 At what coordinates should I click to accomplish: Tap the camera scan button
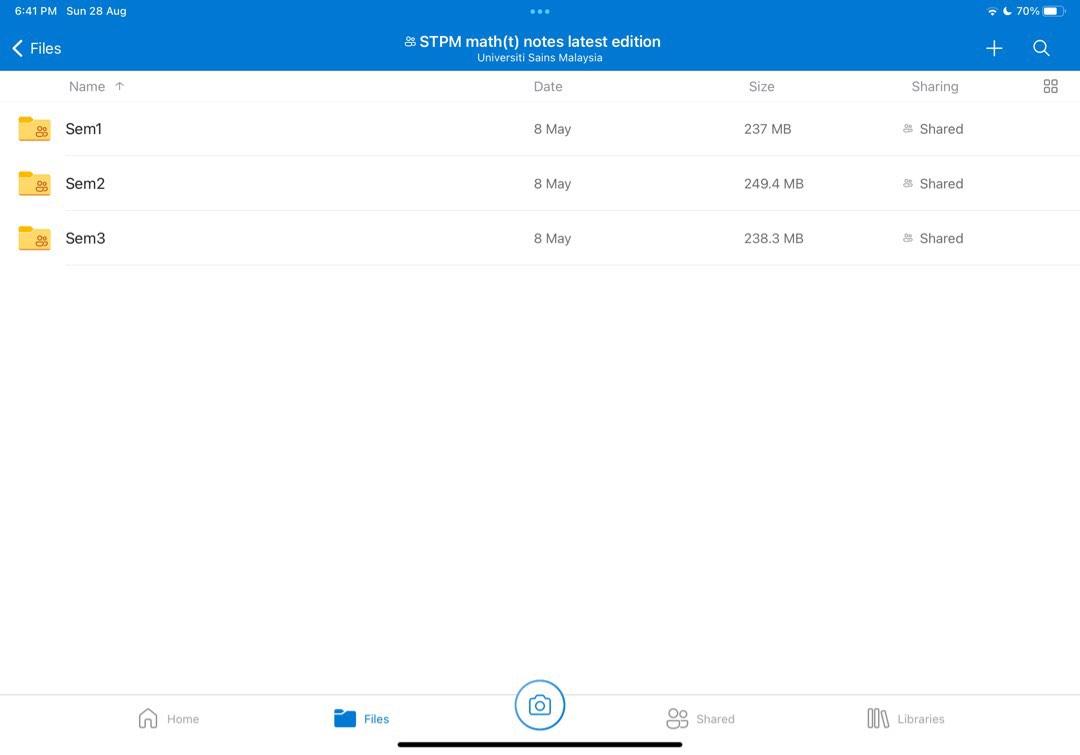point(540,706)
